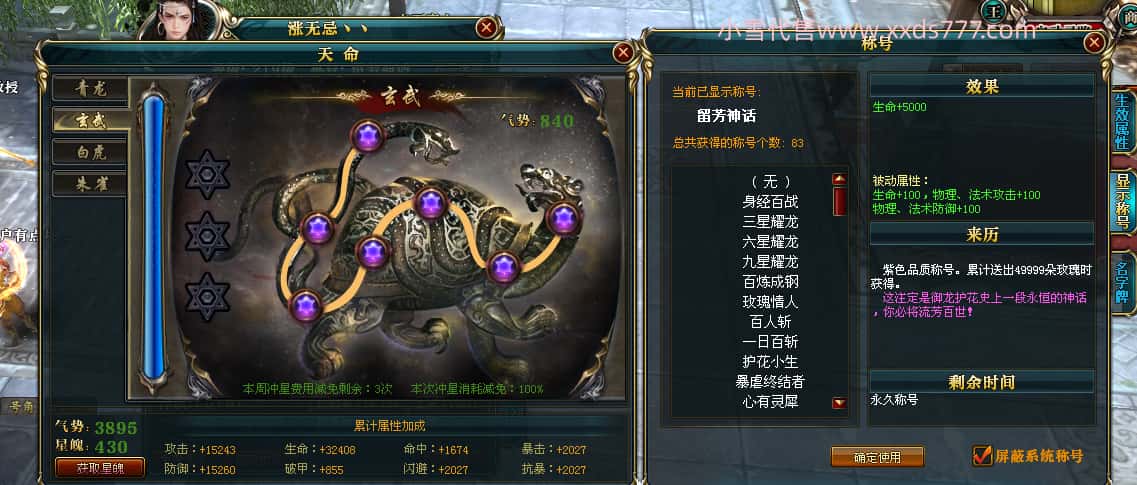Open the 朱雀 tab
This screenshot has width=1137, height=485.
click(91, 184)
